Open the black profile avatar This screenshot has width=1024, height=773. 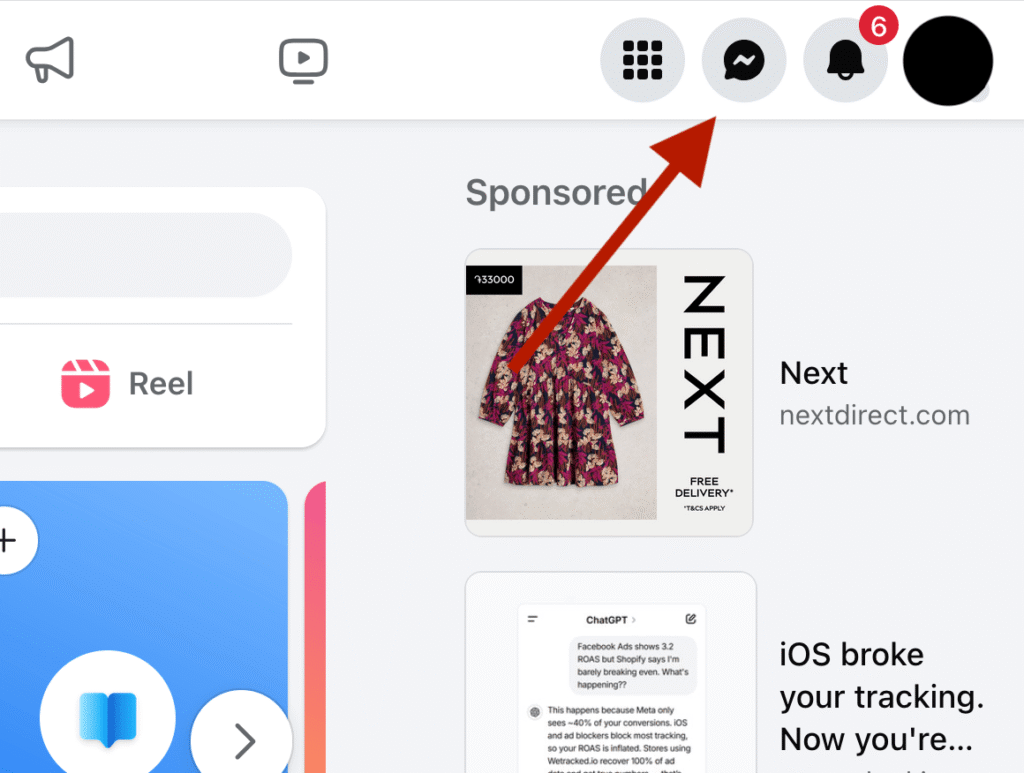948,61
